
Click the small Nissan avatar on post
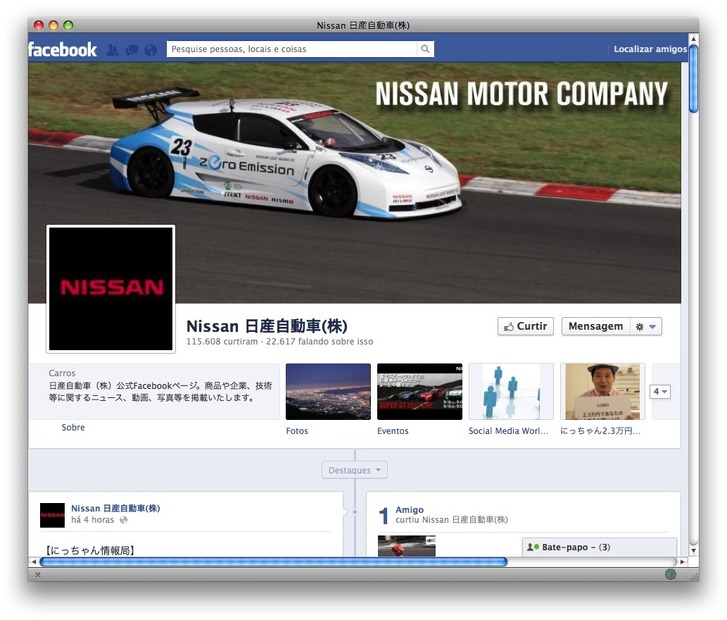point(52,515)
